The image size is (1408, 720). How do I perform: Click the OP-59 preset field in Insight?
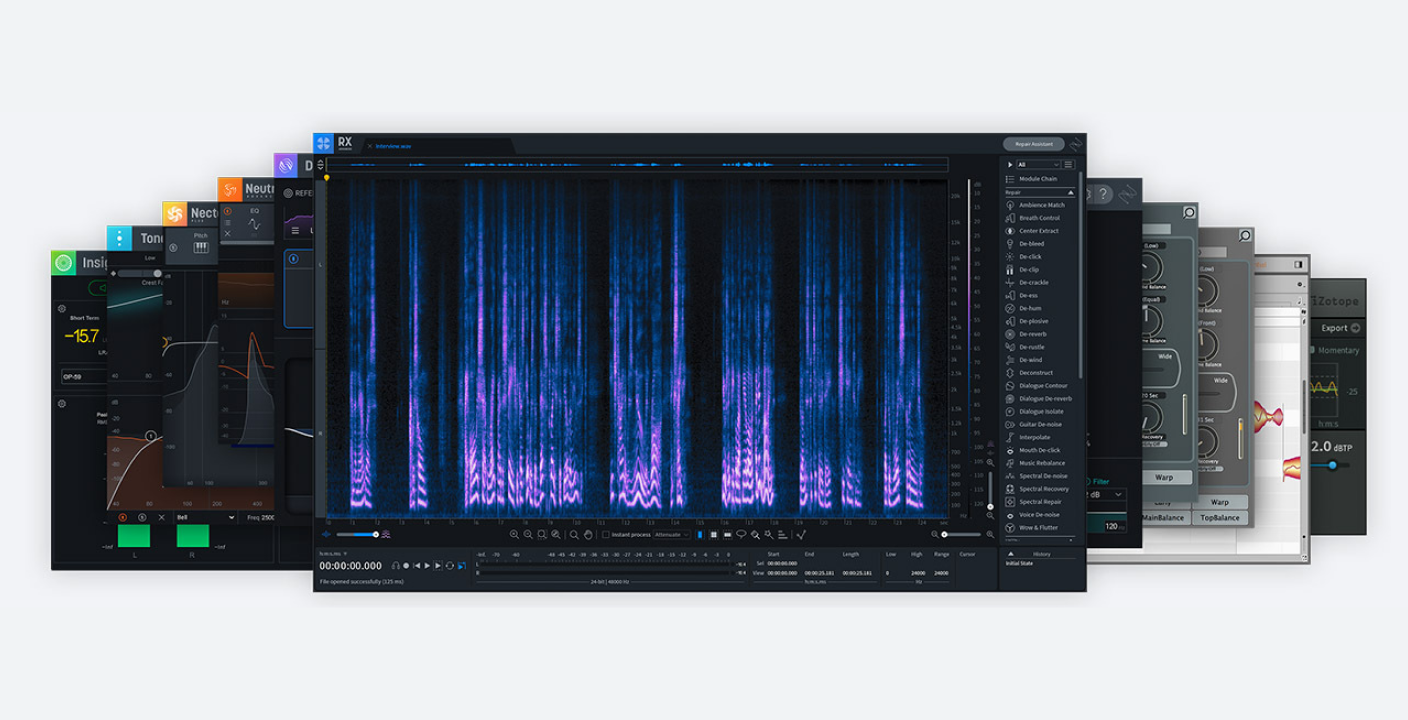[x=84, y=377]
